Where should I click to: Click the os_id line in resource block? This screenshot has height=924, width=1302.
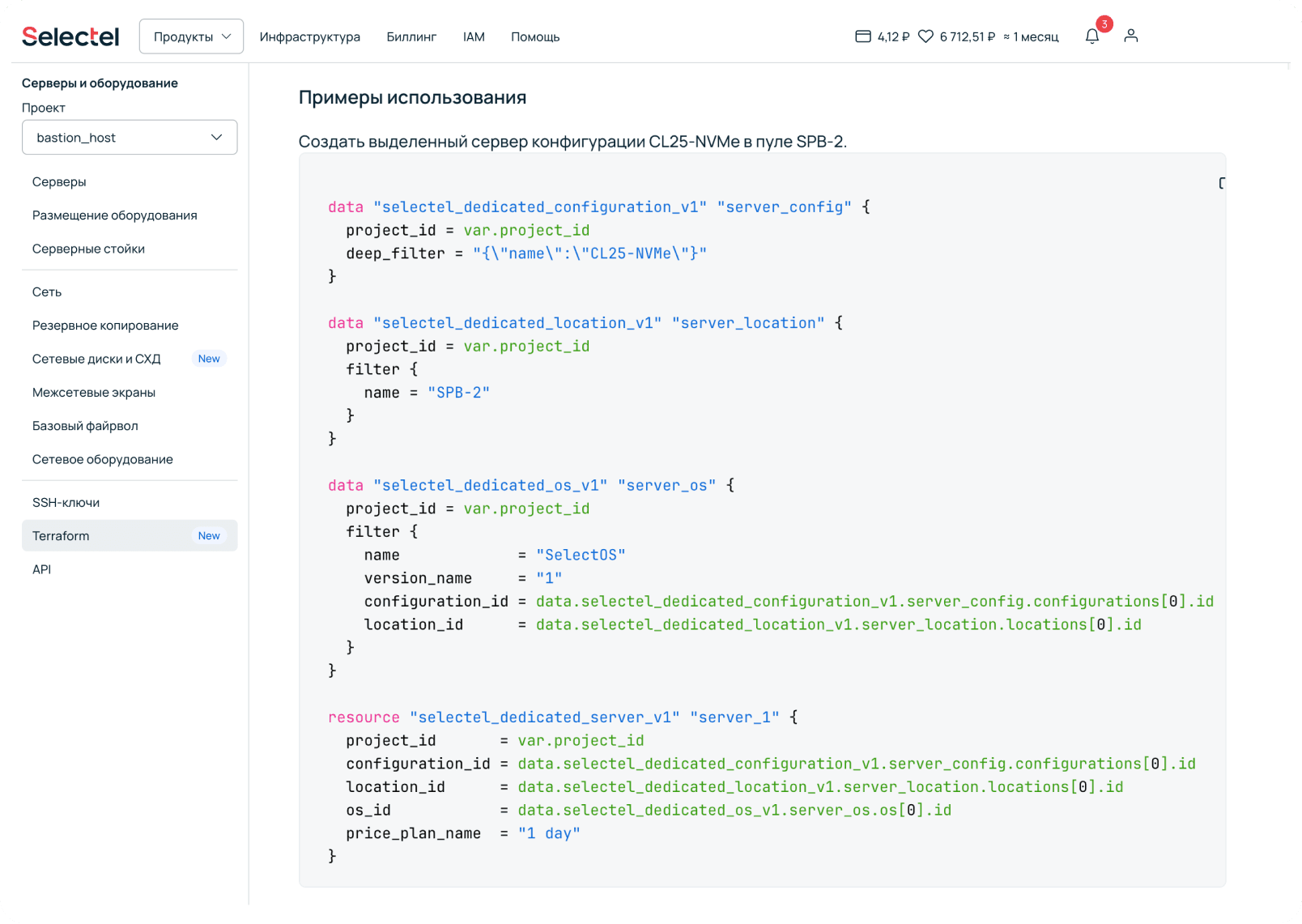pos(649,811)
